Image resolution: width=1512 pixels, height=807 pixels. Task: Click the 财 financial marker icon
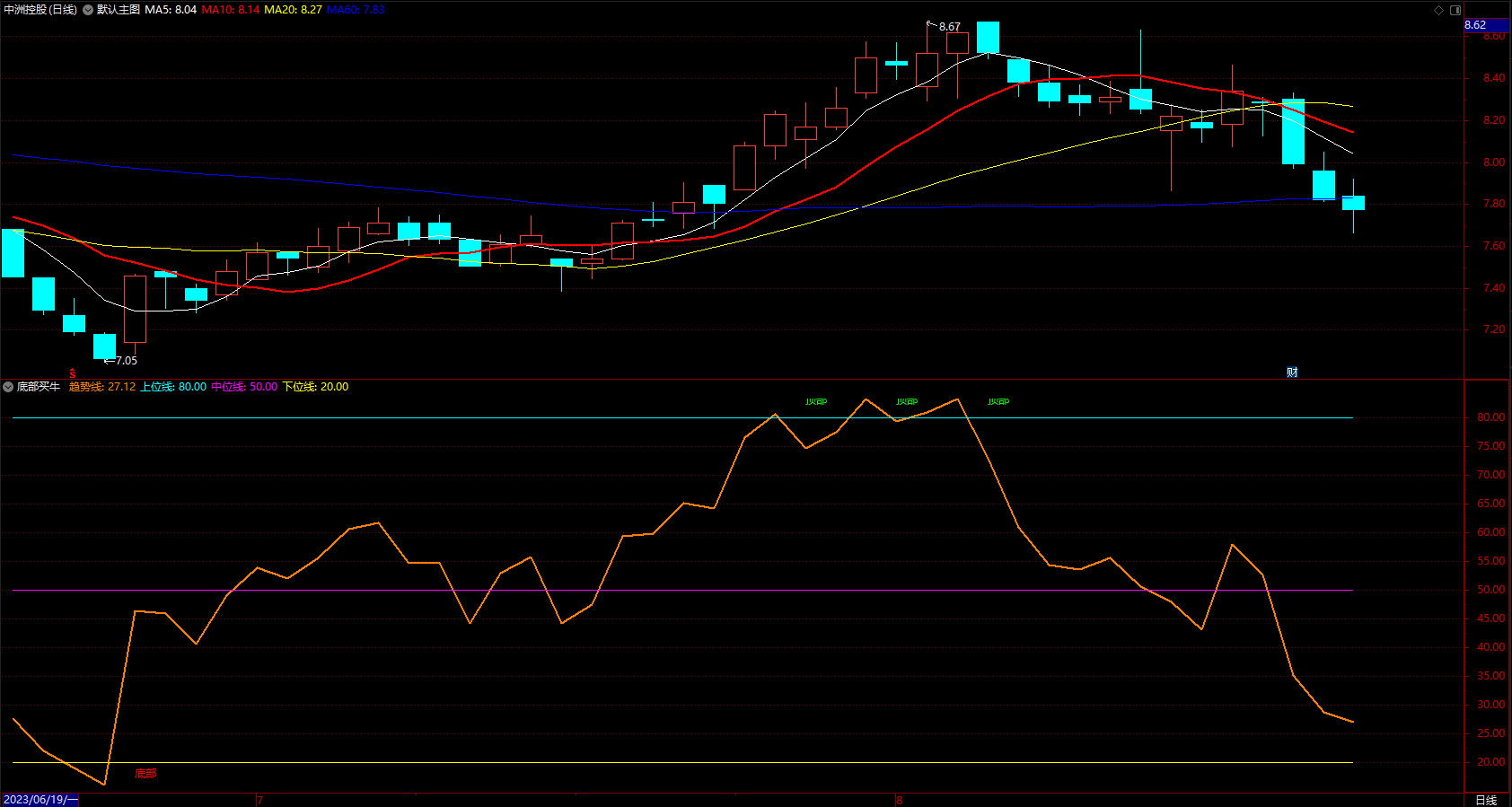[1292, 373]
